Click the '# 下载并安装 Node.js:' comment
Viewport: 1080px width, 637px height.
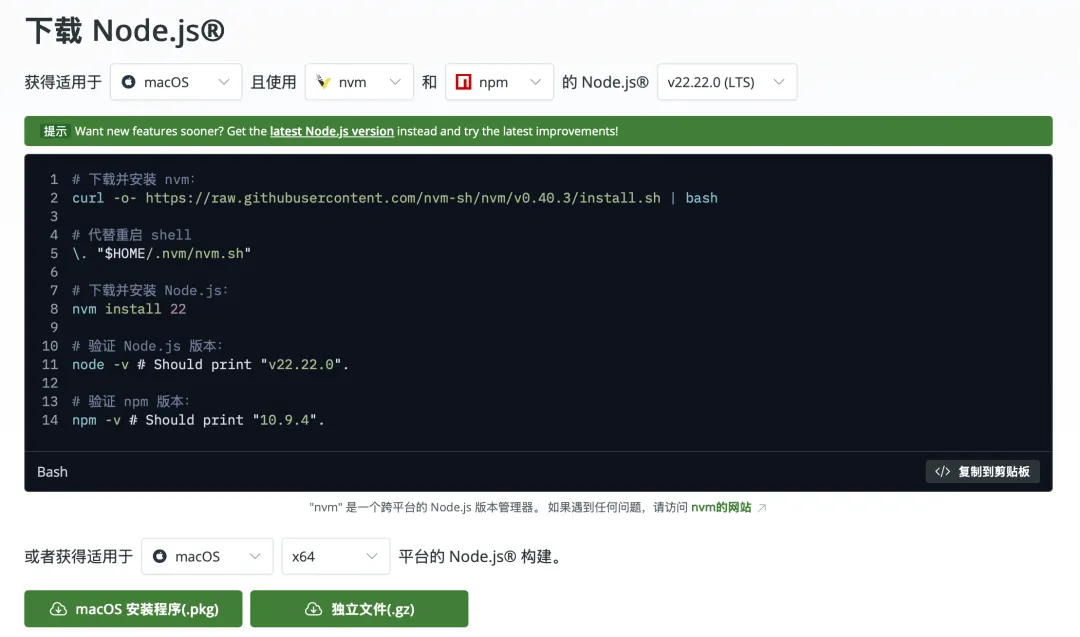point(149,291)
